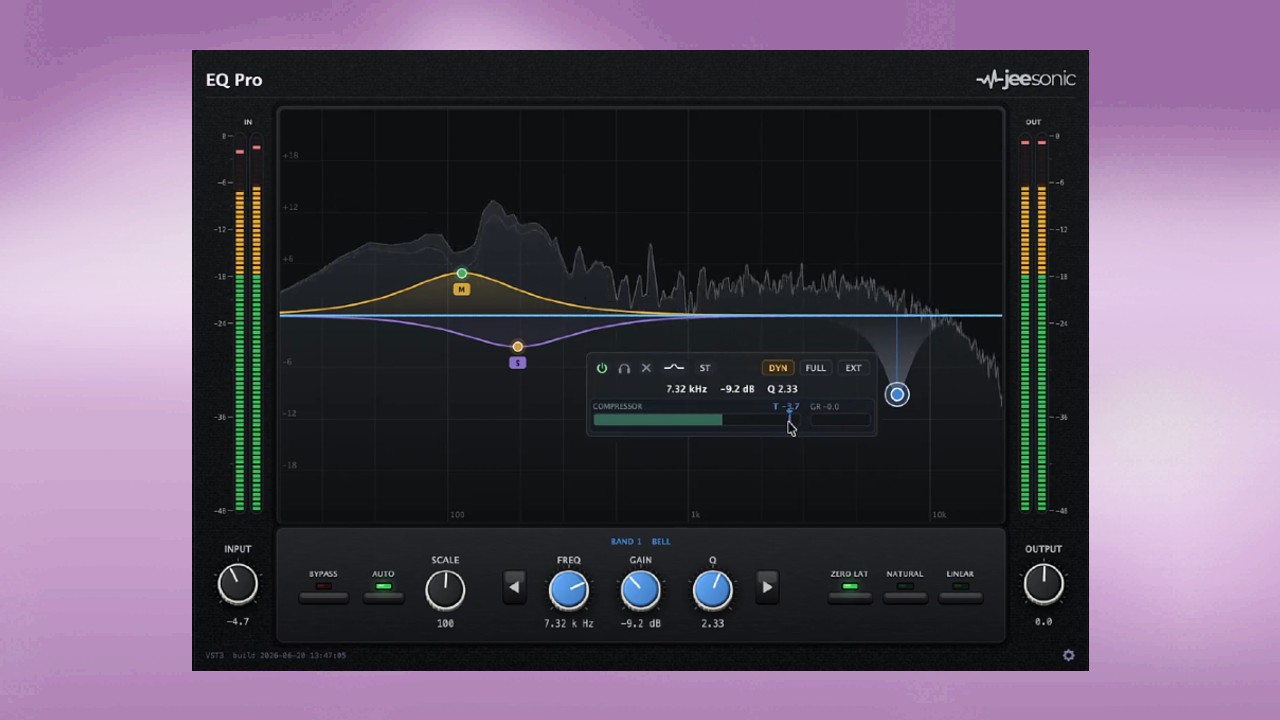Click the blue GAIN knob

coord(640,590)
